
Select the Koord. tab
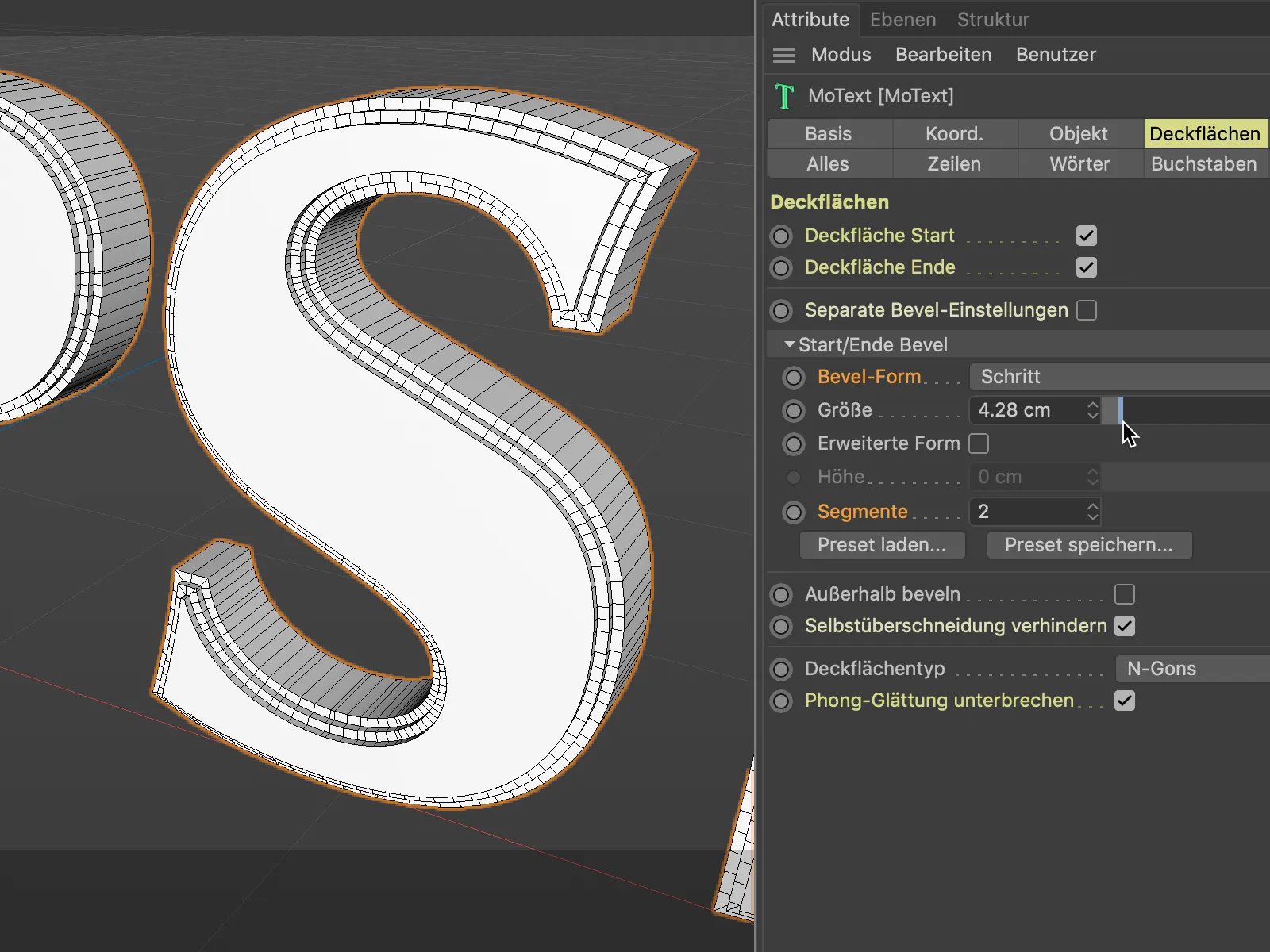pos(955,133)
